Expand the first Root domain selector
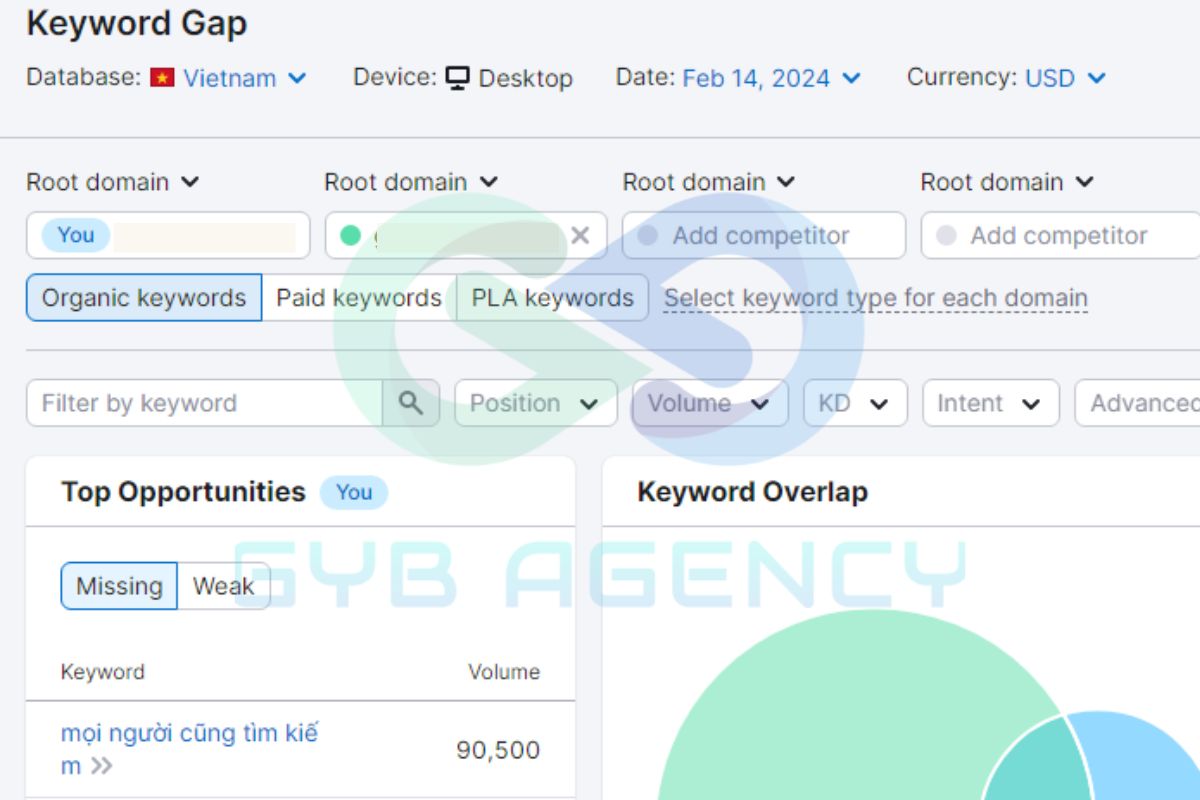 point(113,182)
